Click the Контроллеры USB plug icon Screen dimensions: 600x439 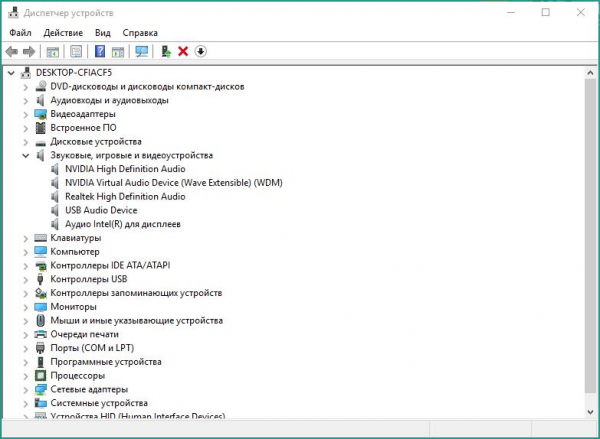click(x=41, y=279)
